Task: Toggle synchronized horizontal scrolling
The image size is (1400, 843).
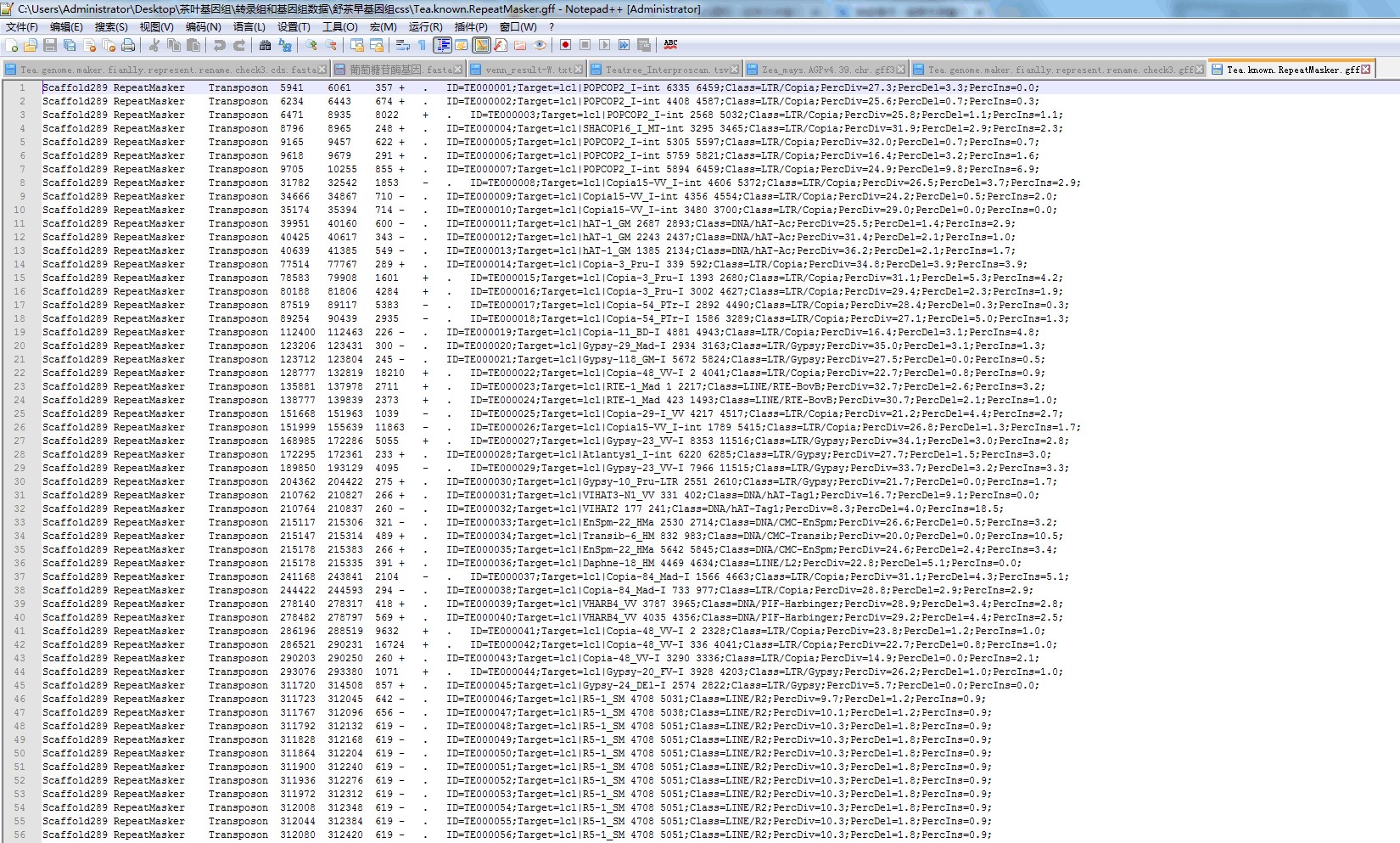Action: coord(377,45)
